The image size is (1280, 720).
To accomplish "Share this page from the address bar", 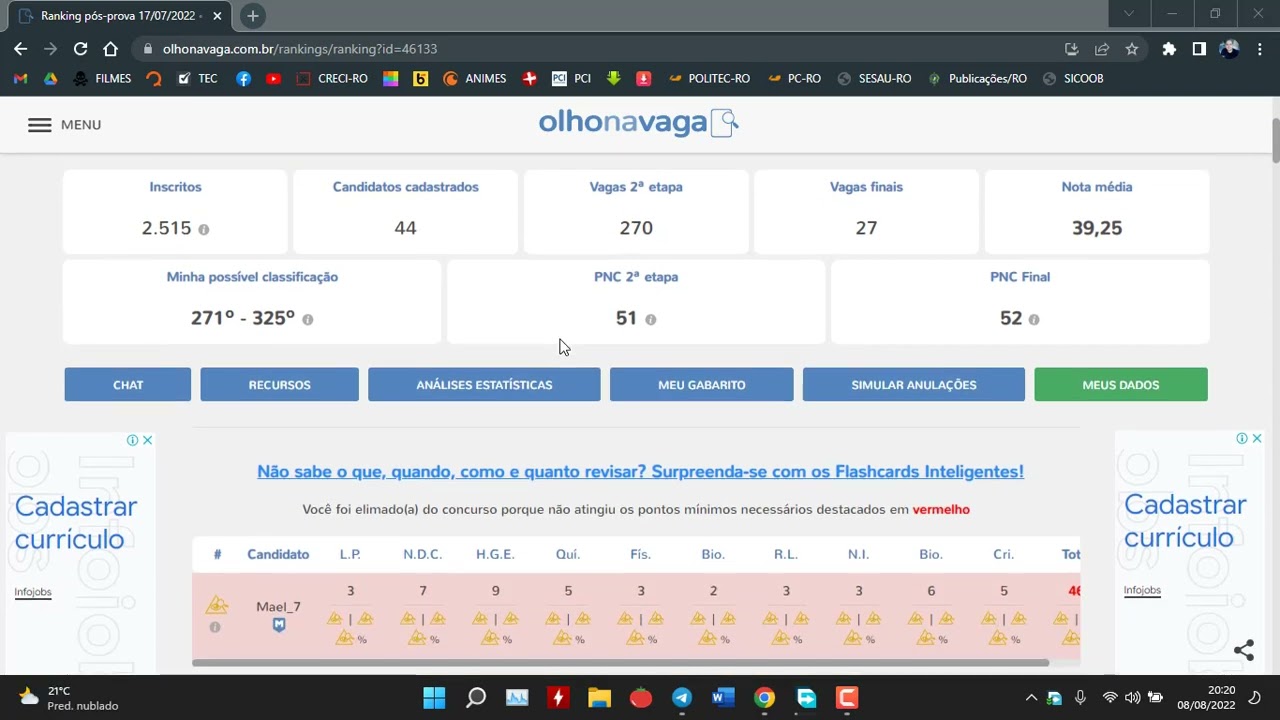I will (x=1102, y=48).
